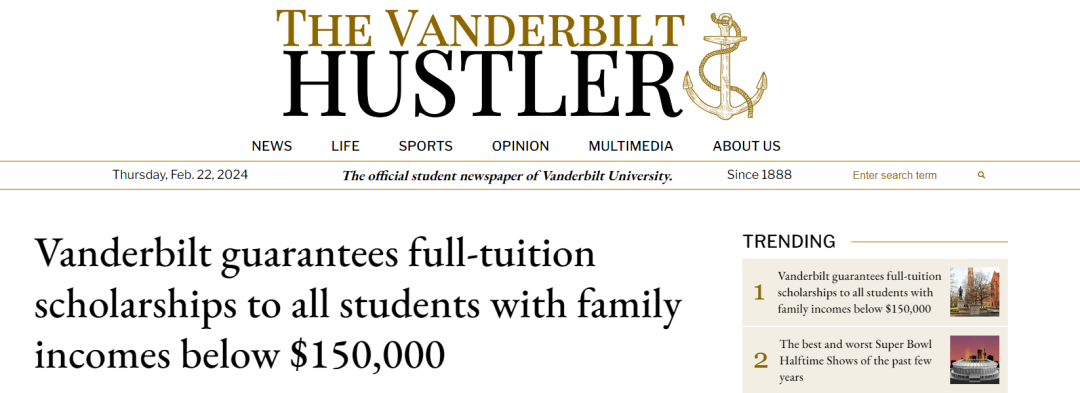Click the official student newspaper tagline
This screenshot has width=1080, height=393.
(x=507, y=176)
